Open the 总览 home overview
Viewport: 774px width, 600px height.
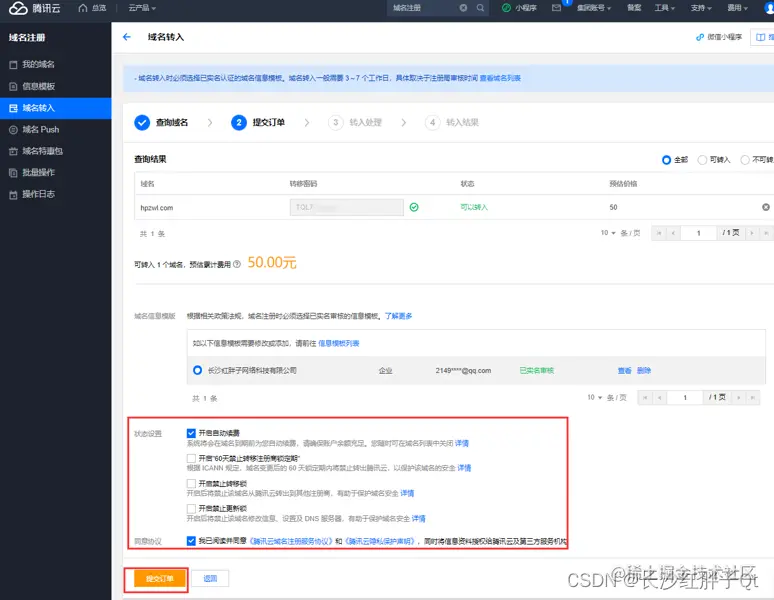click(92, 8)
